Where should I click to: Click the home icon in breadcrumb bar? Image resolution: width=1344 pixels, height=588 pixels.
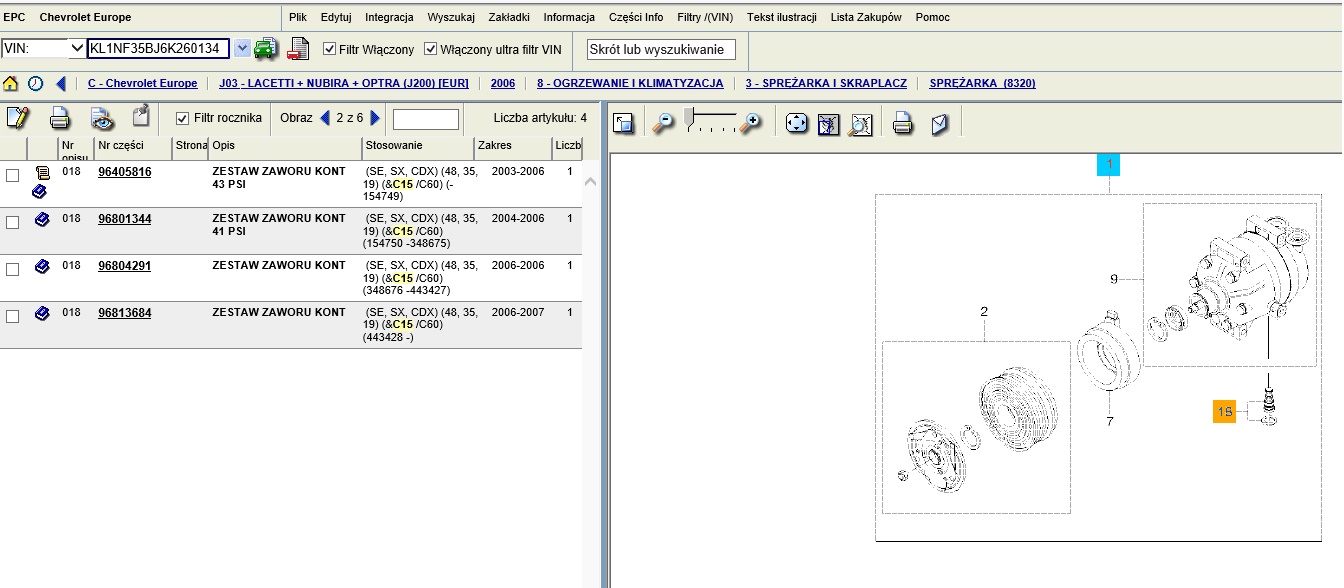pyautogui.click(x=11, y=84)
